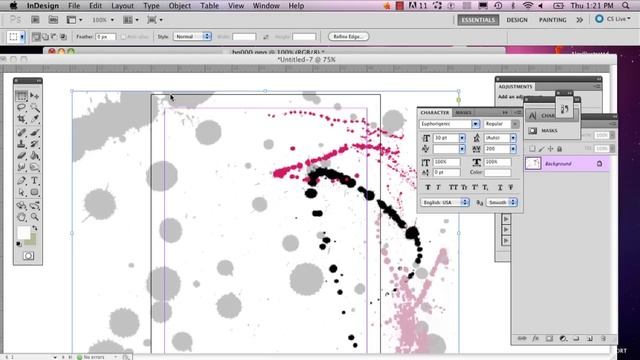Screen dimensions: 640x360
Task: Select the History Brush tool
Action: (x=35, y=144)
